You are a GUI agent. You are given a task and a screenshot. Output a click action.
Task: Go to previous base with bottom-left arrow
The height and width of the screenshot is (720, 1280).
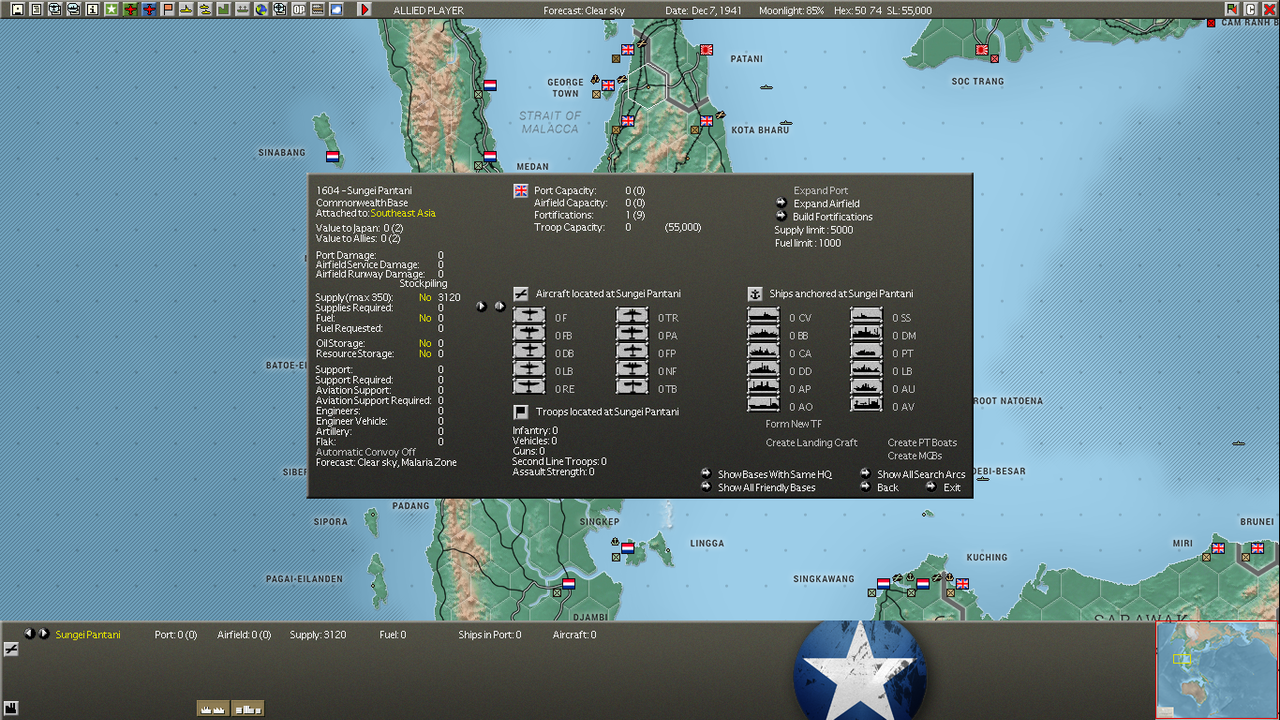(x=29, y=634)
